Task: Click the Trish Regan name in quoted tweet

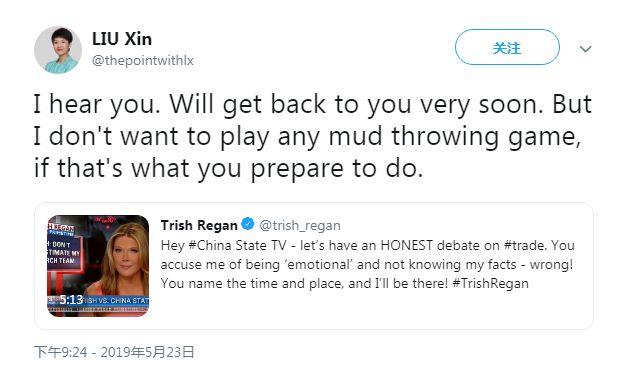Action: click(x=199, y=225)
